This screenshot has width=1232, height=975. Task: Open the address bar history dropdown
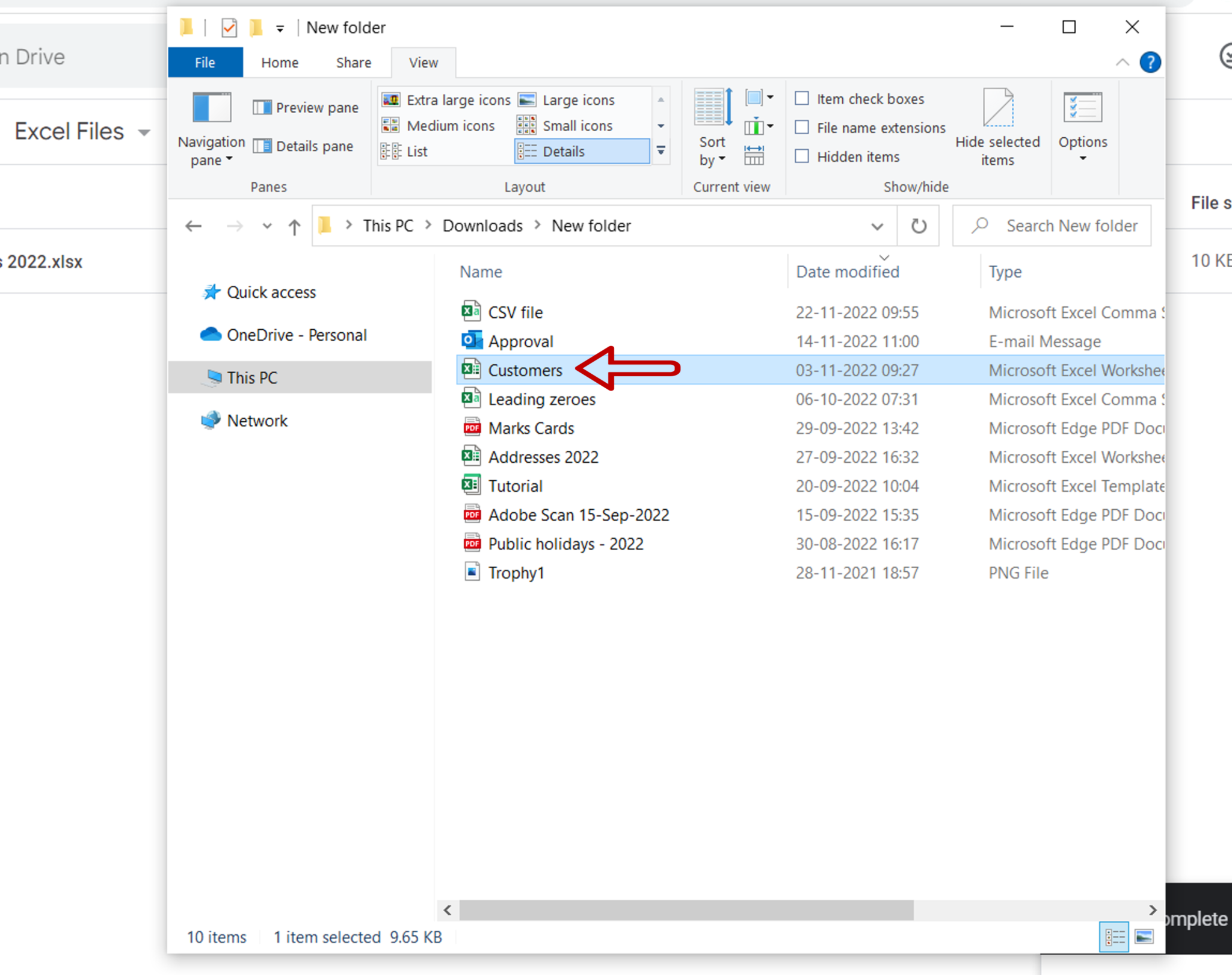click(x=878, y=226)
